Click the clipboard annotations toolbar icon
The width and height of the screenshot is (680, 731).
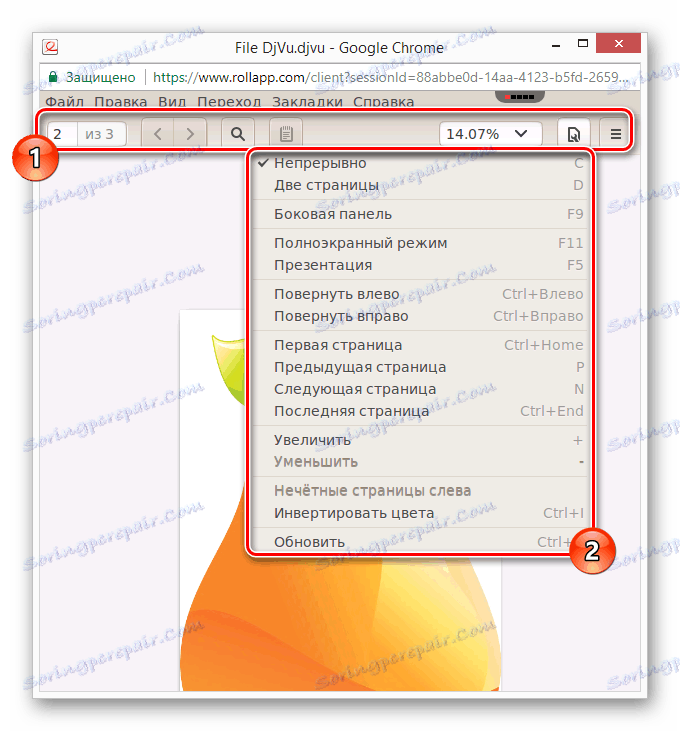click(x=286, y=134)
